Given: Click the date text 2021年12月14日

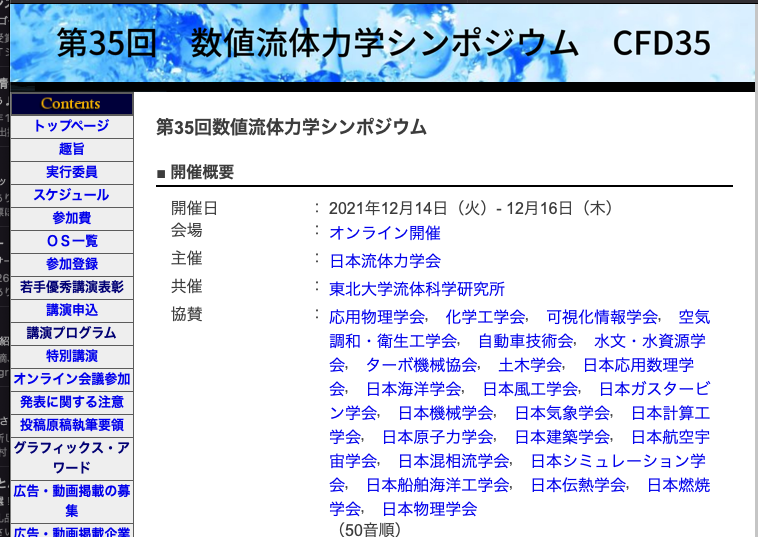Looking at the screenshot, I should 388,208.
